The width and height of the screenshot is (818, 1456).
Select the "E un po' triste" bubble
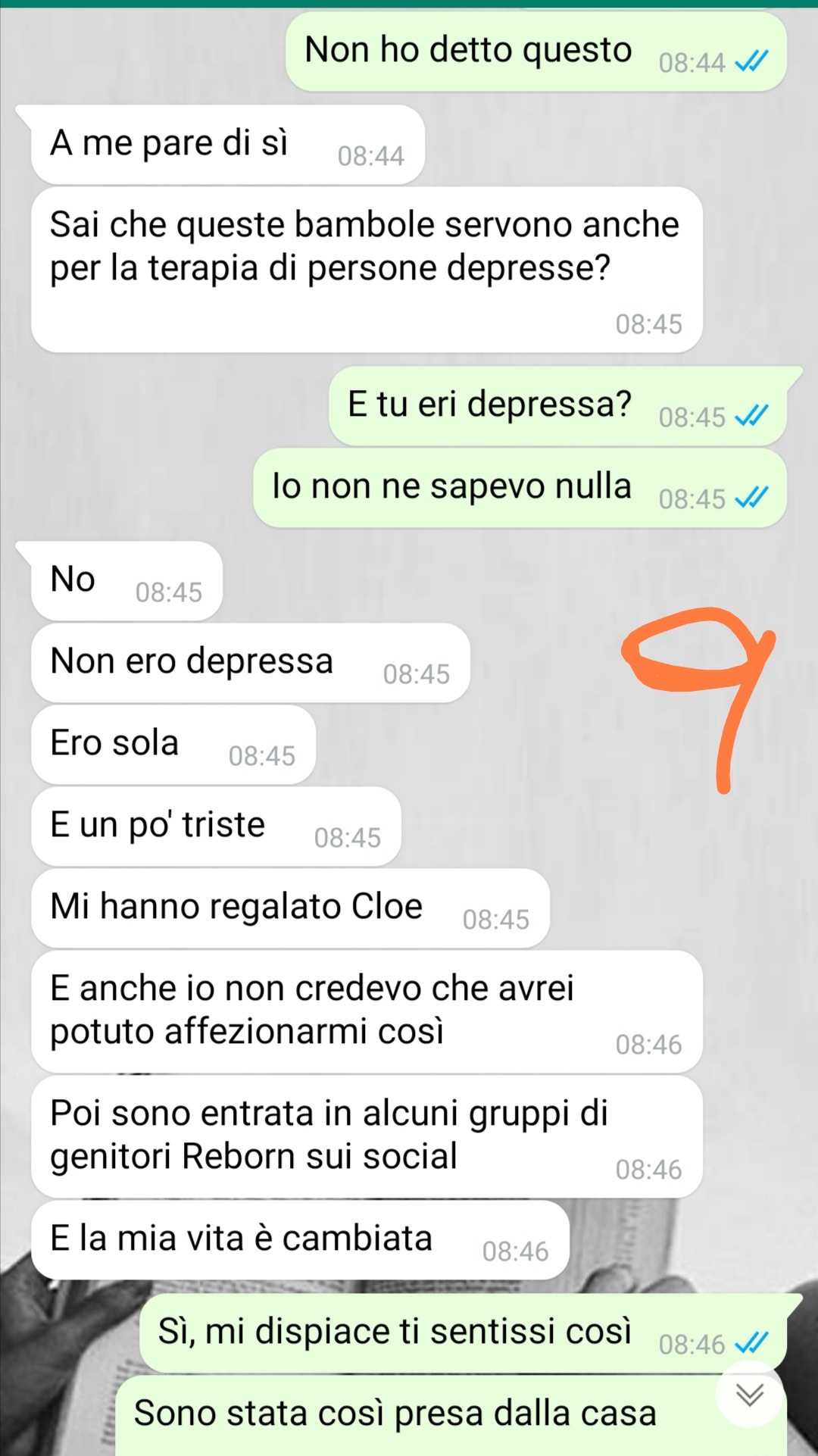point(216,826)
